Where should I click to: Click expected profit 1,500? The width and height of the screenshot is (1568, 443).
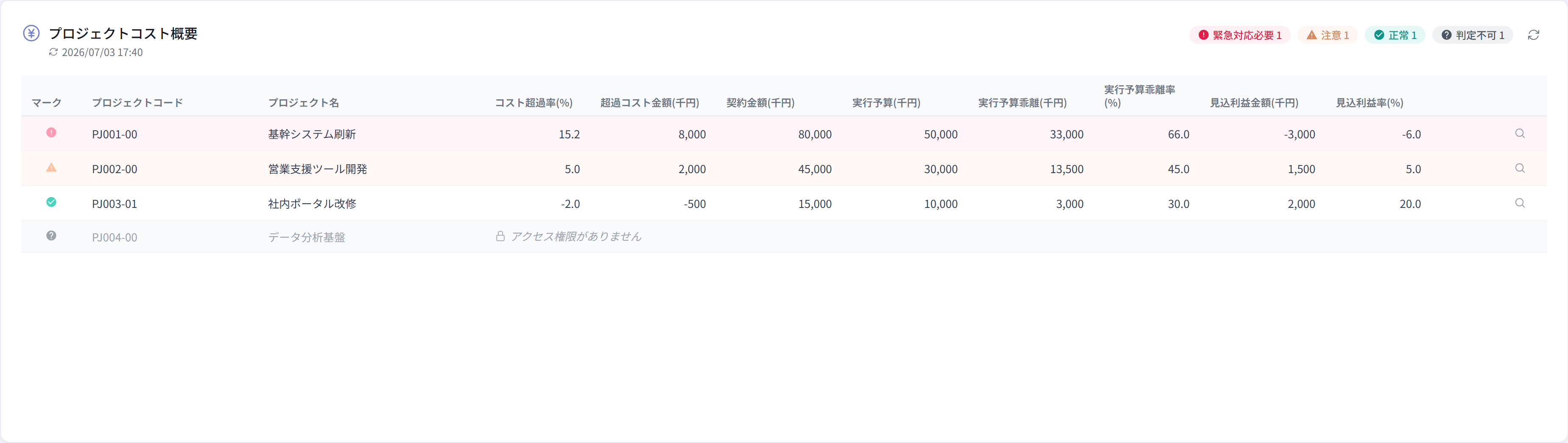pyautogui.click(x=1301, y=169)
